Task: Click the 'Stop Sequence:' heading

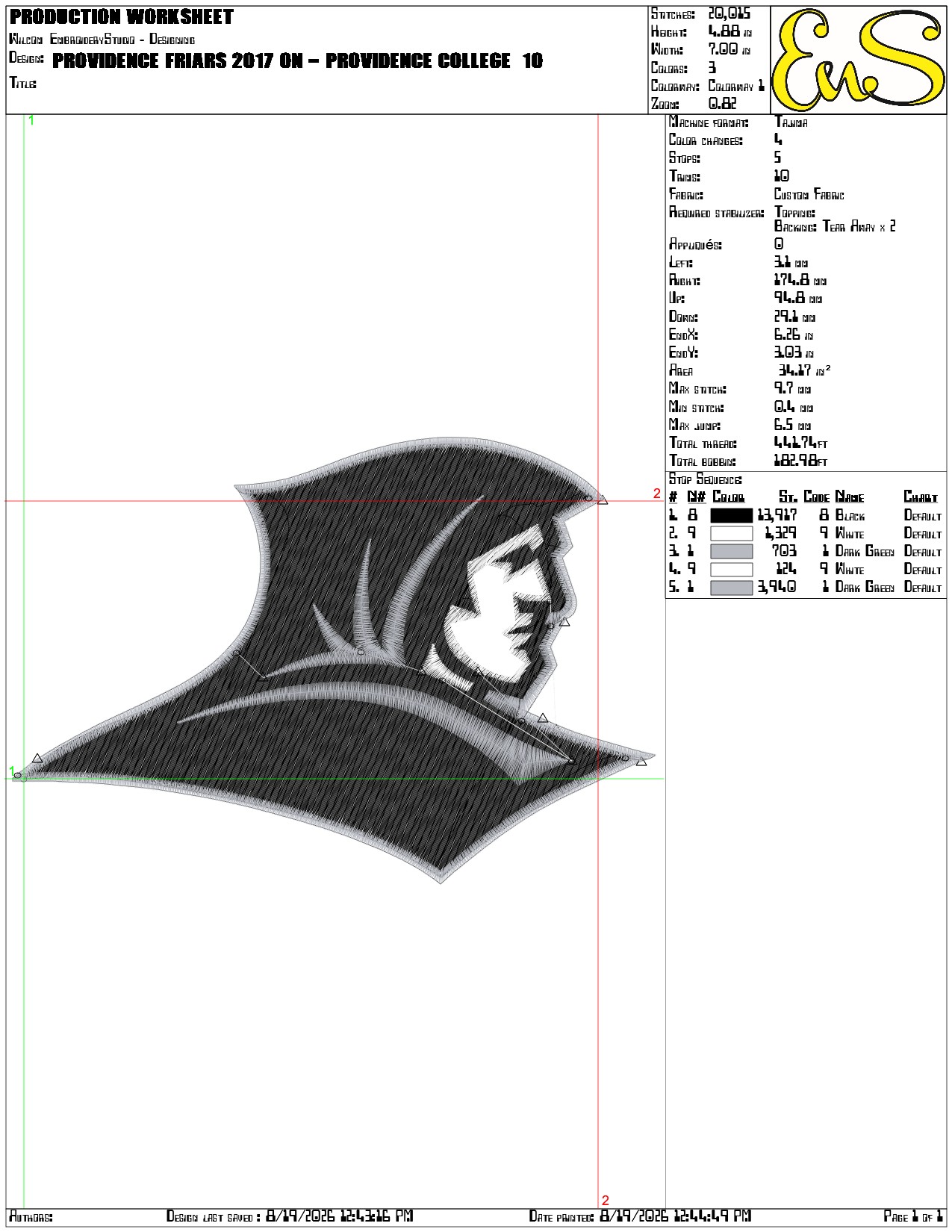Action: pyautogui.click(x=706, y=479)
